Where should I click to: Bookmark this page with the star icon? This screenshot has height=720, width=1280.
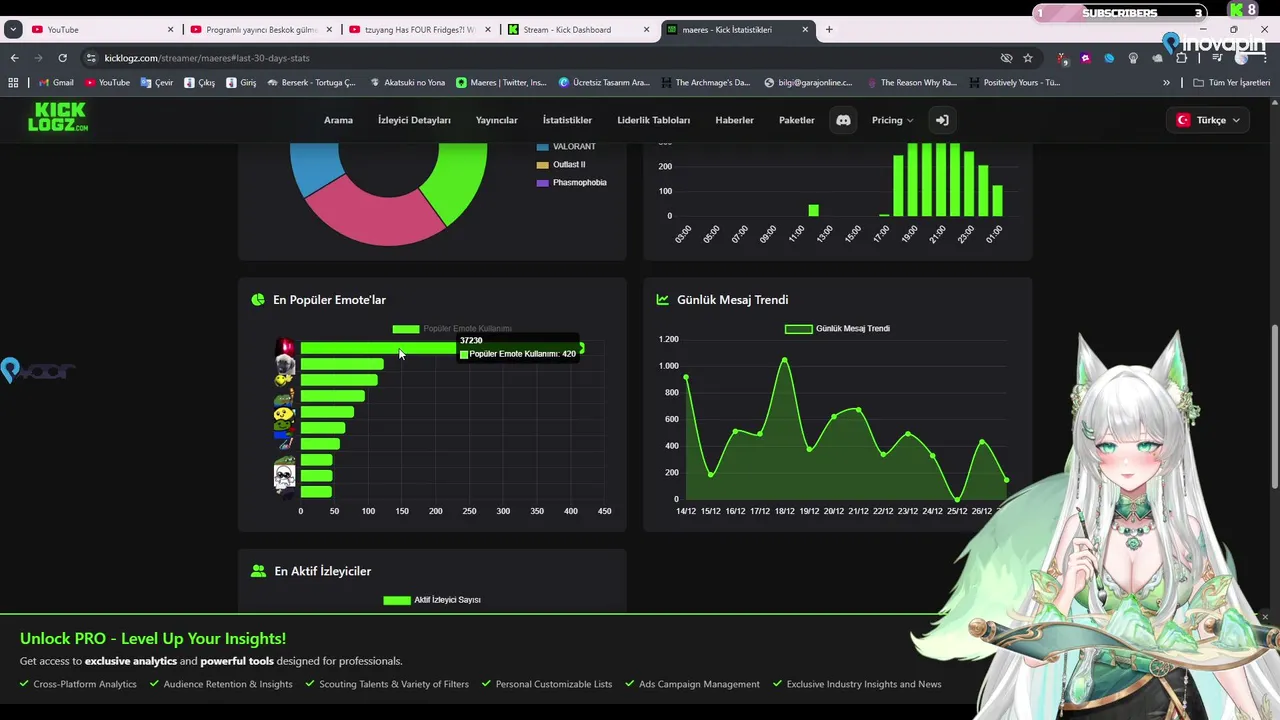coord(1028,58)
